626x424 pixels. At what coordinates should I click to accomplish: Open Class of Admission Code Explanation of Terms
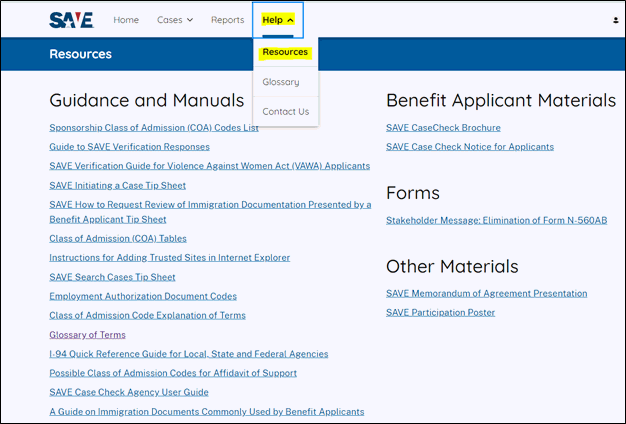click(x=147, y=315)
